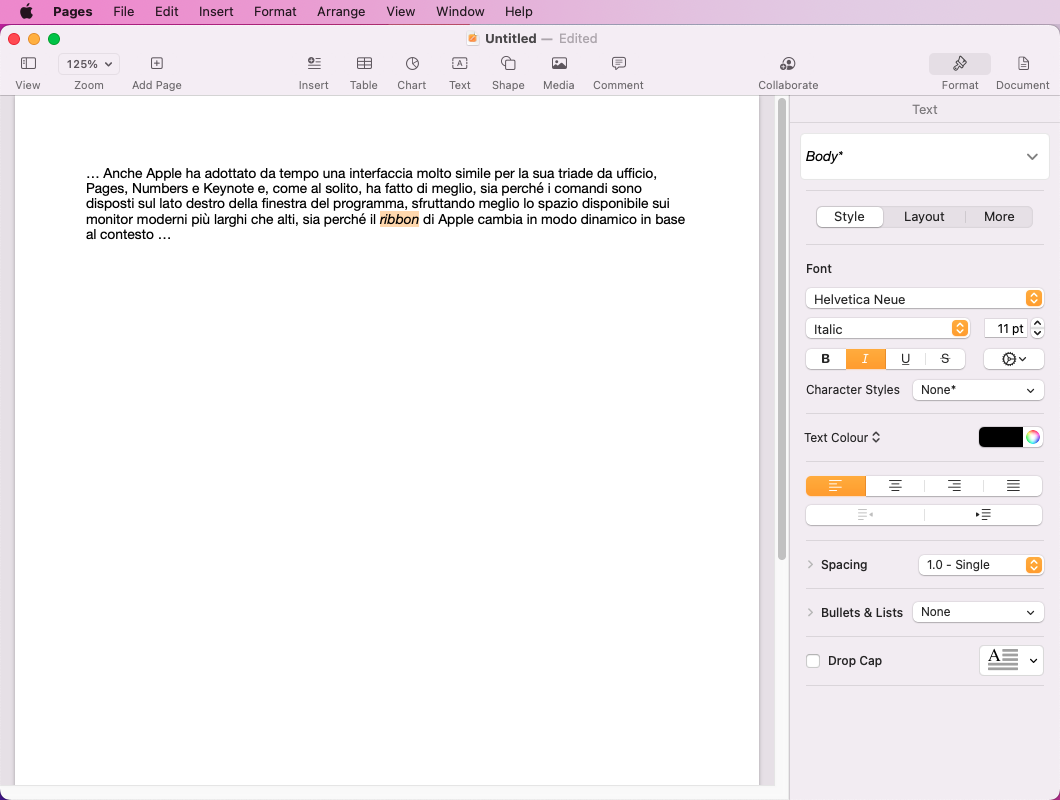Enable the Drop Cap checkbox

point(813,661)
